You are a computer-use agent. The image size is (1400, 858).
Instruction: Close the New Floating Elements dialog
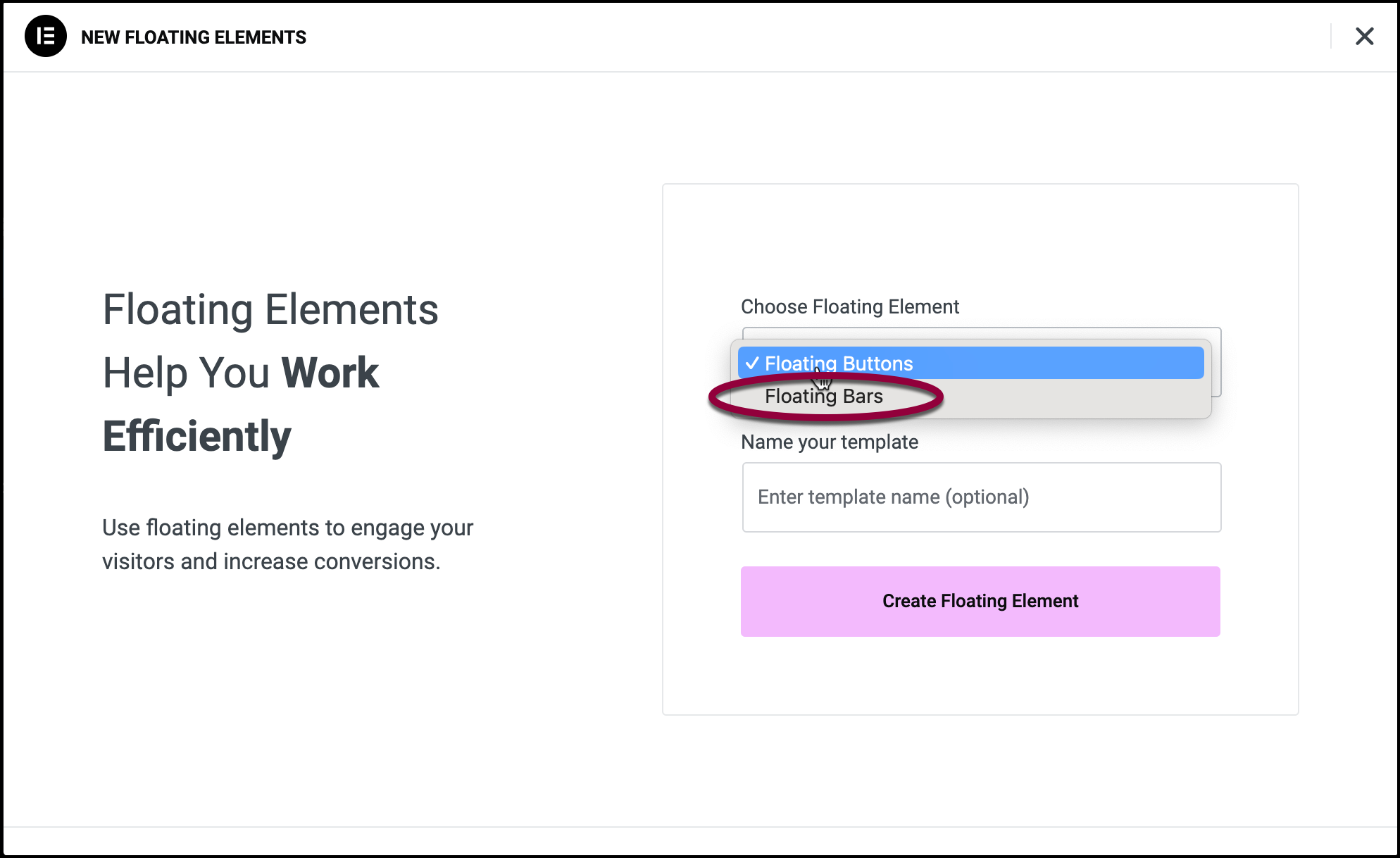(1364, 36)
